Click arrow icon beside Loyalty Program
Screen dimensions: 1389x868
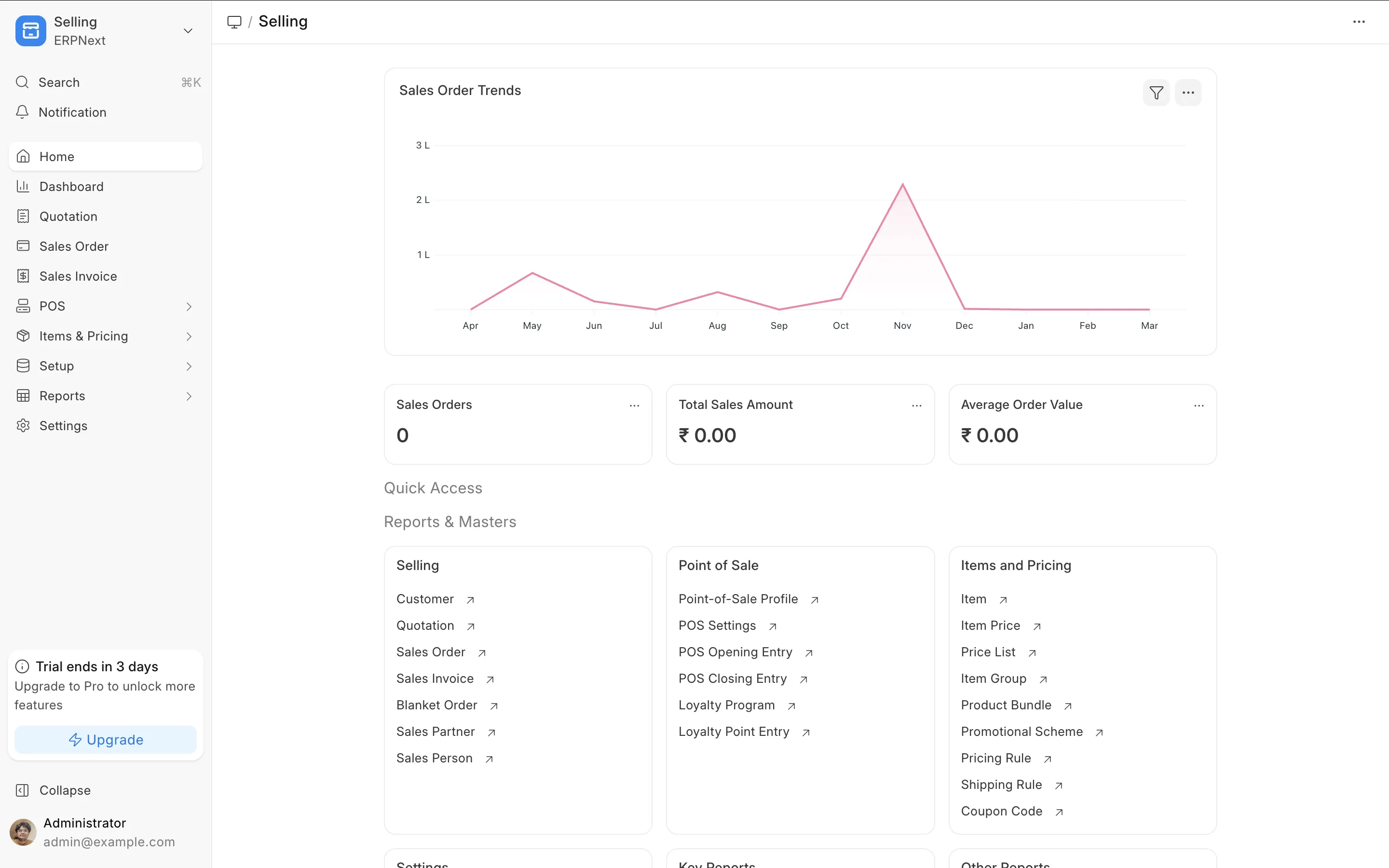(791, 705)
